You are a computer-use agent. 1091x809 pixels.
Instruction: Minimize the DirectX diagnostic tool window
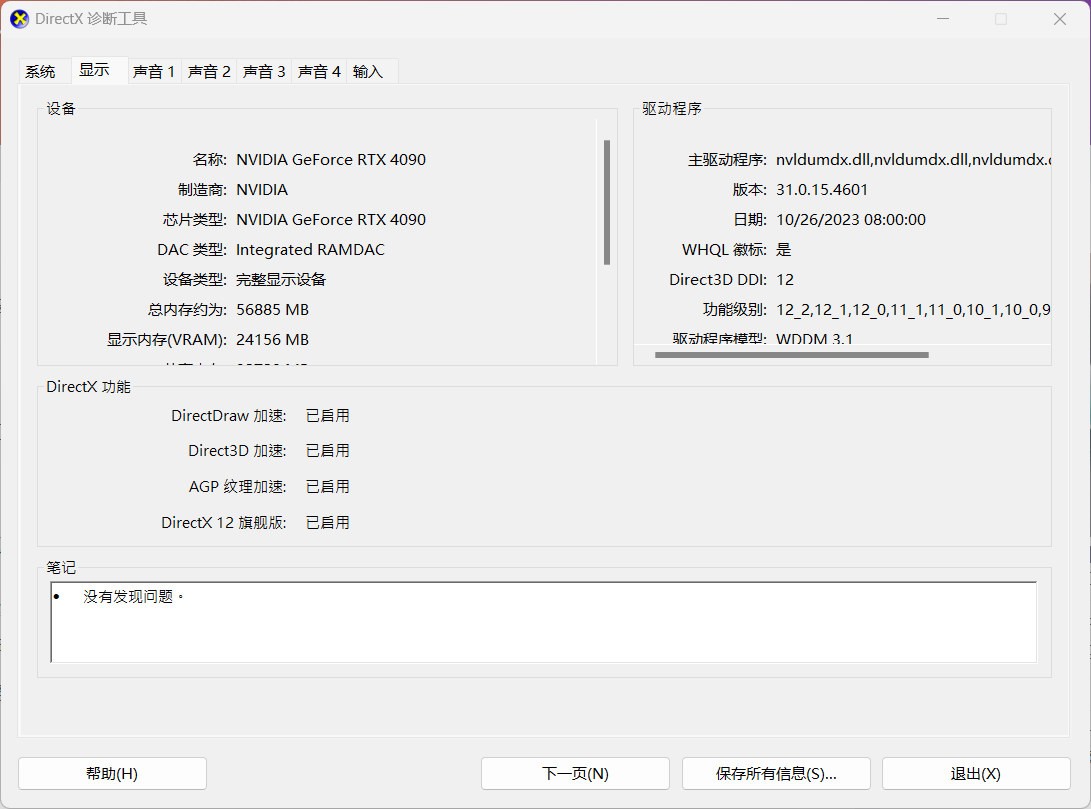(943, 19)
